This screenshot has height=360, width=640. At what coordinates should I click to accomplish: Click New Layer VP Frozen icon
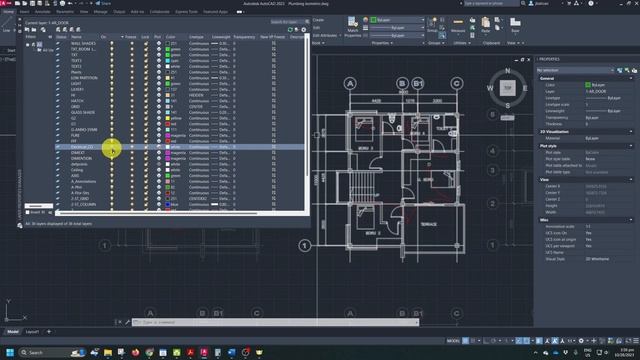tap(64, 29)
